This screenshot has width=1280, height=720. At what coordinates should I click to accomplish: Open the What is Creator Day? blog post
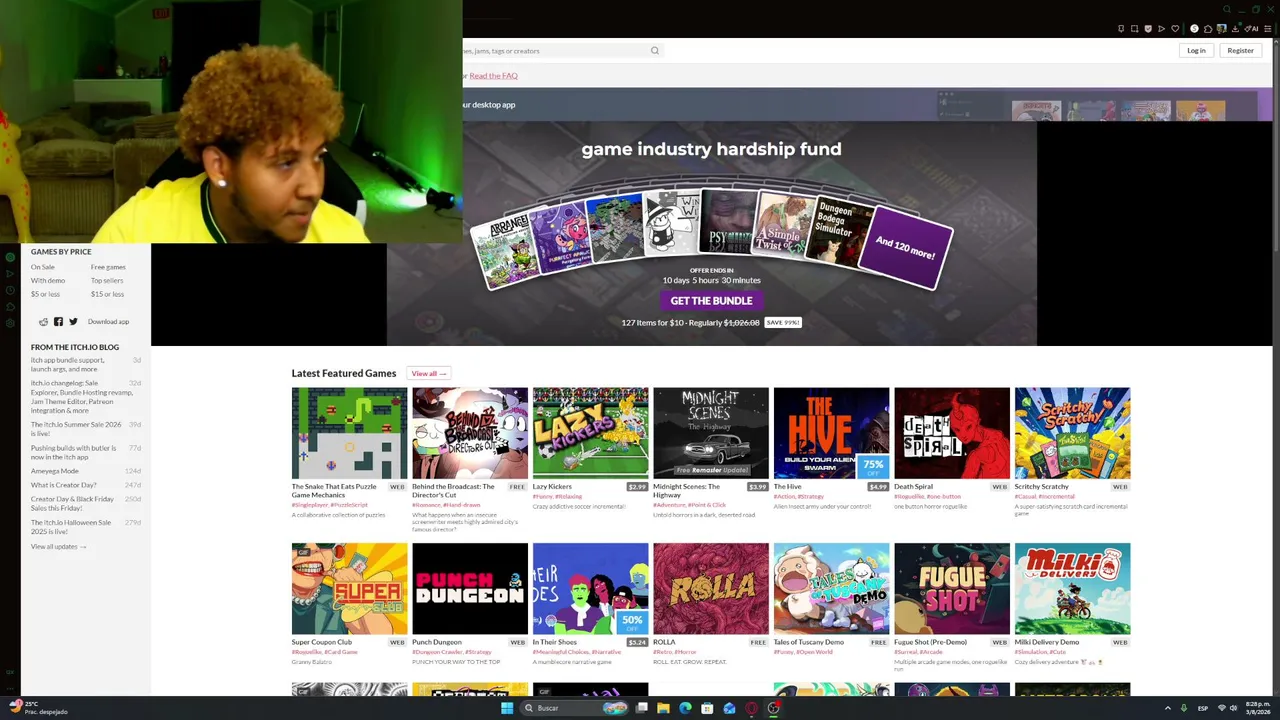tap(64, 485)
